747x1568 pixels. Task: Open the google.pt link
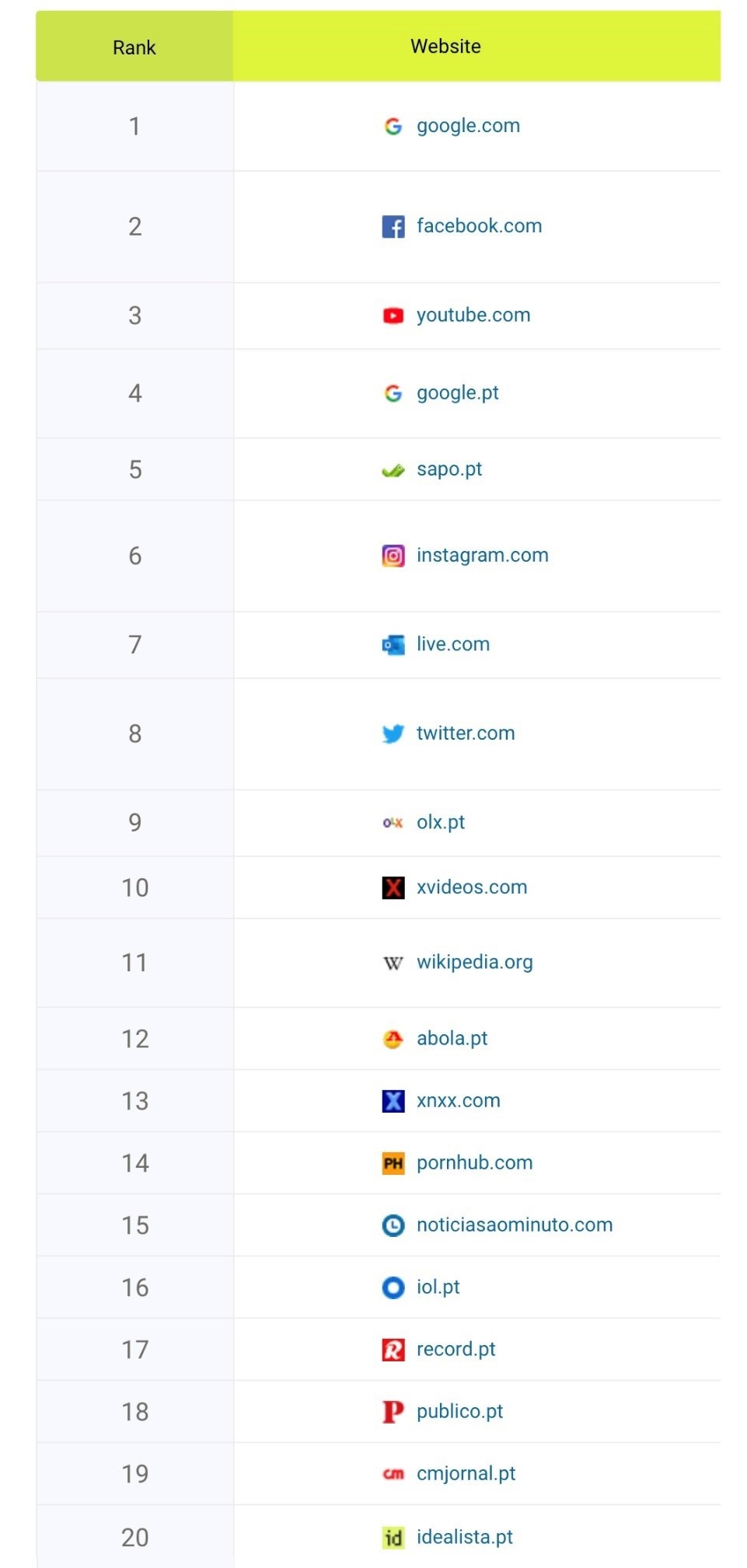point(458,393)
